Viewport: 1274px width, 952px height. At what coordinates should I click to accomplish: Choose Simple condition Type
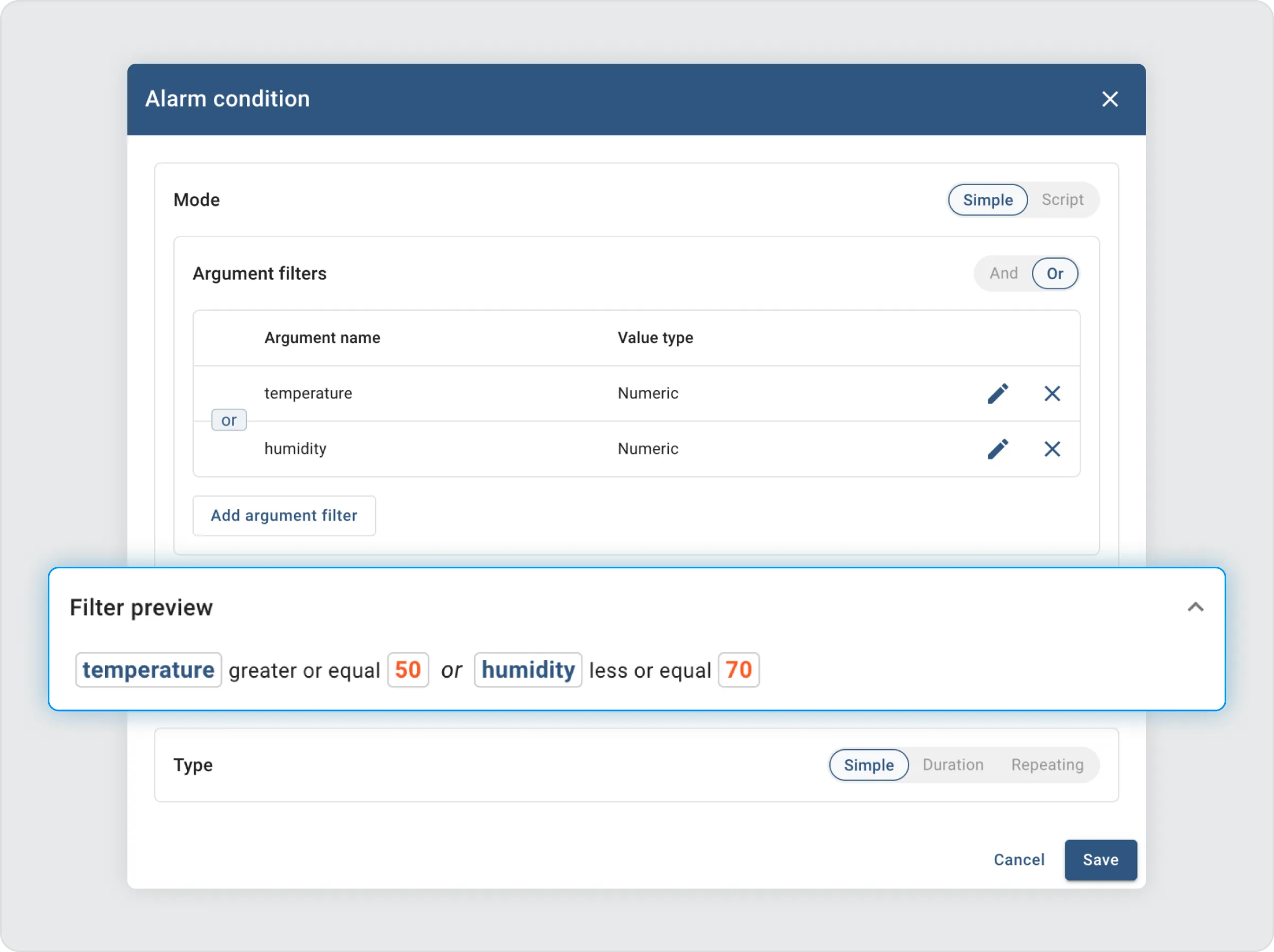[868, 765]
